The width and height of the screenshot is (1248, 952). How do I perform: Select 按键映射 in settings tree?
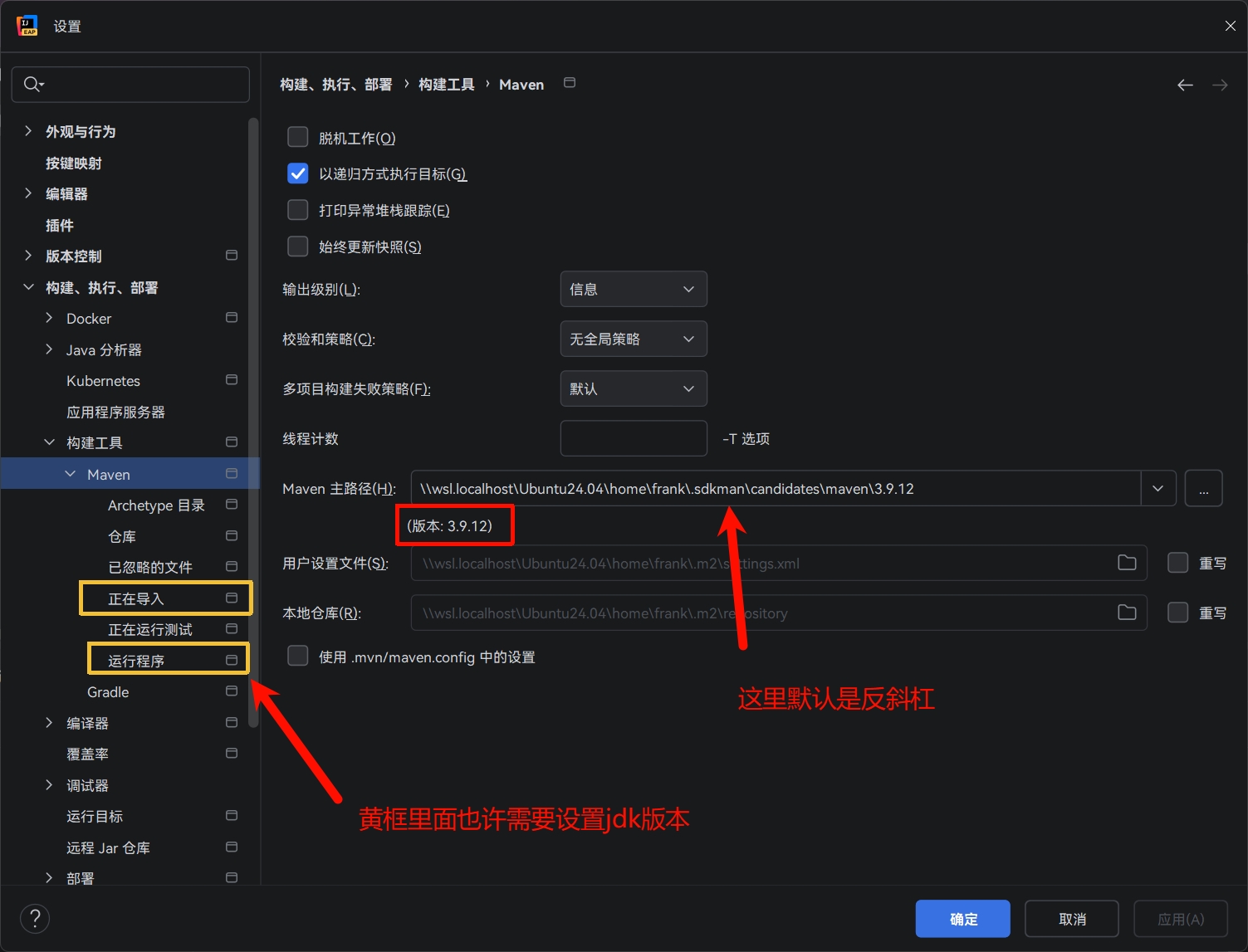coord(74,164)
